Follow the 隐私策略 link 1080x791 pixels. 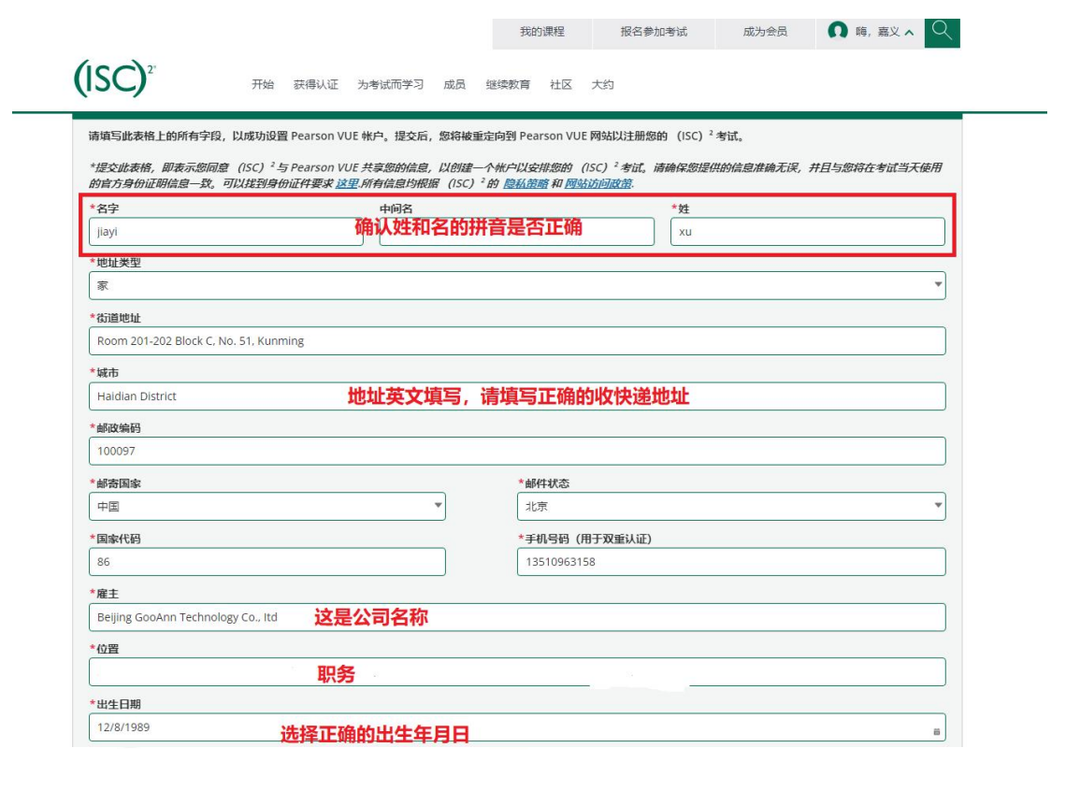526,183
